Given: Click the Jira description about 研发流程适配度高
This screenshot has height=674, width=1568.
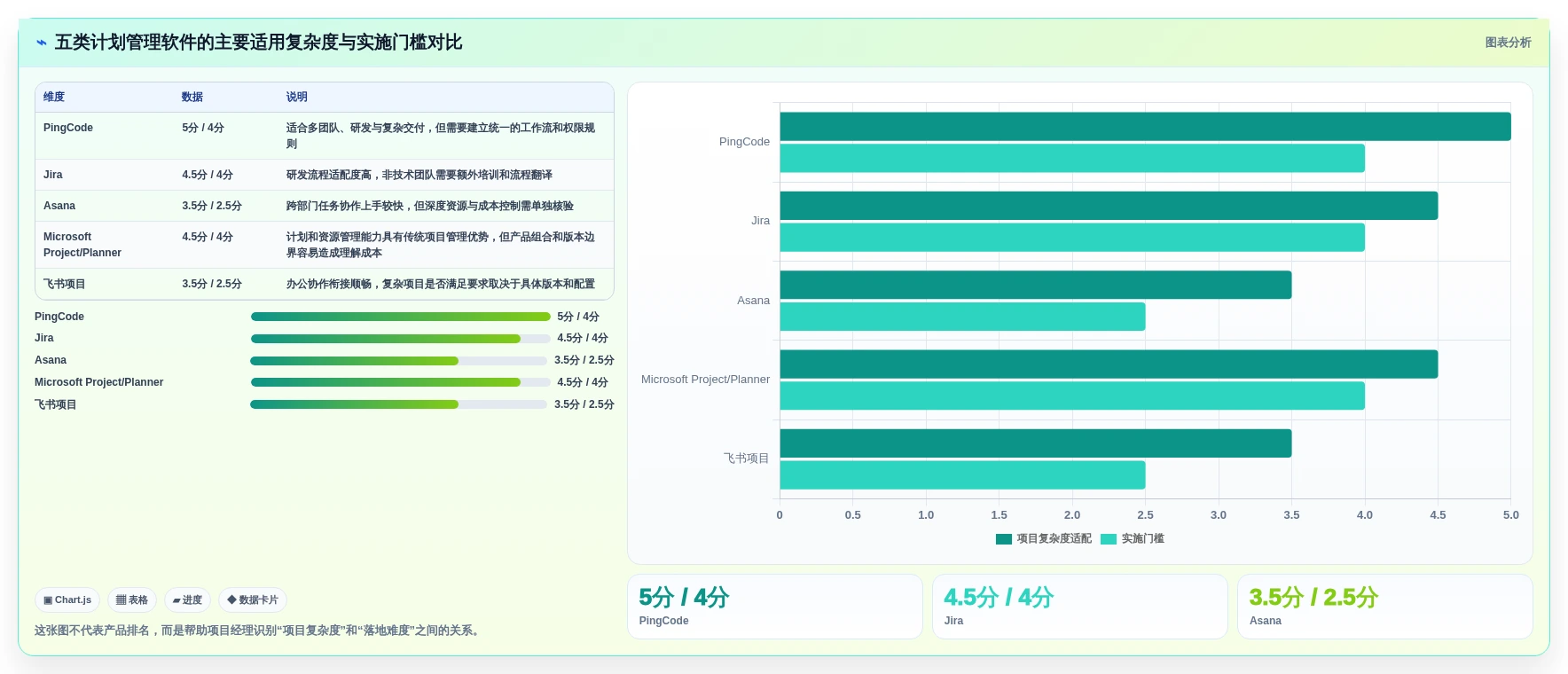Looking at the screenshot, I should click(419, 175).
